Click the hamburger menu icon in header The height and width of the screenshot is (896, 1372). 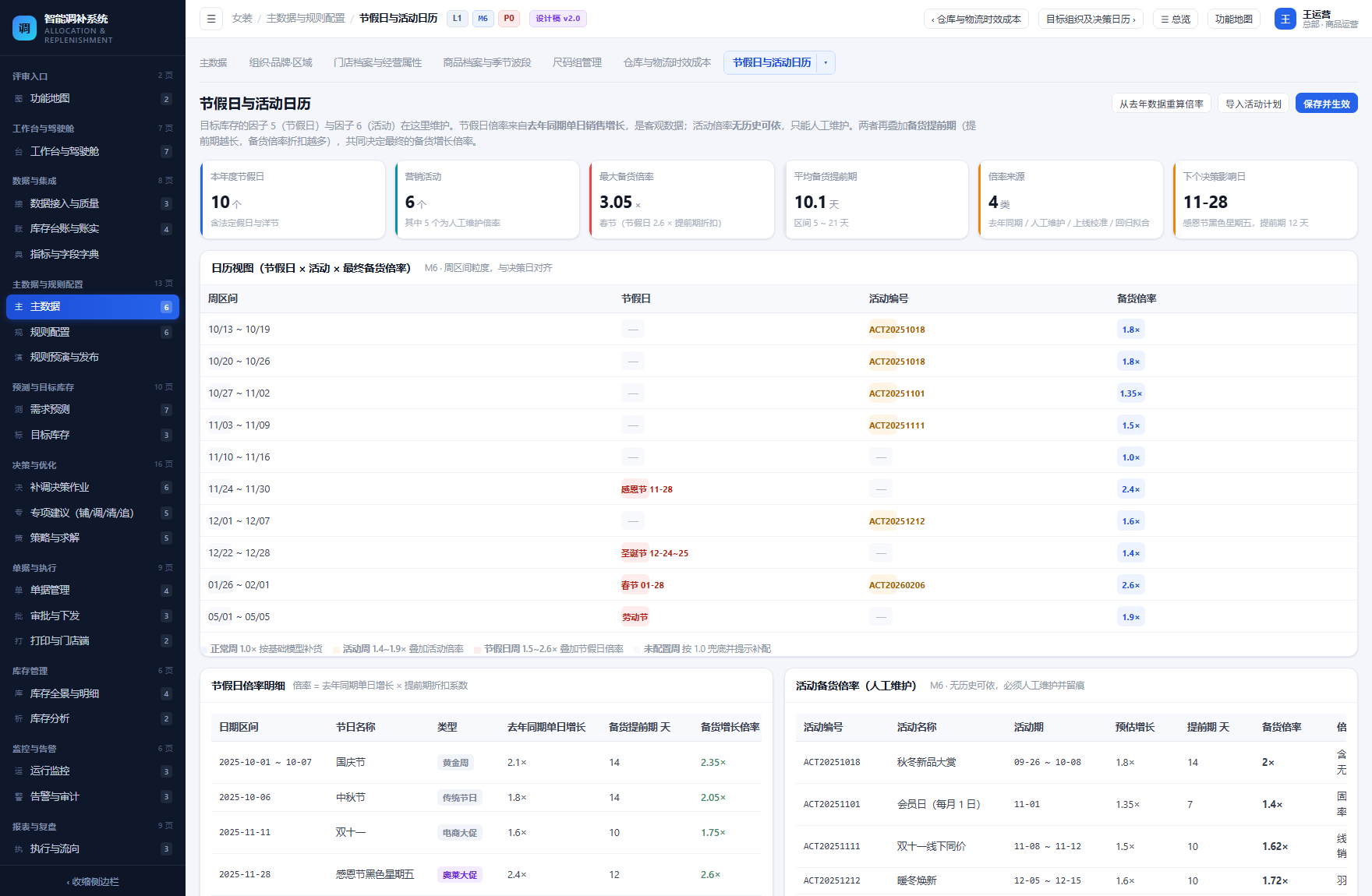(211, 19)
